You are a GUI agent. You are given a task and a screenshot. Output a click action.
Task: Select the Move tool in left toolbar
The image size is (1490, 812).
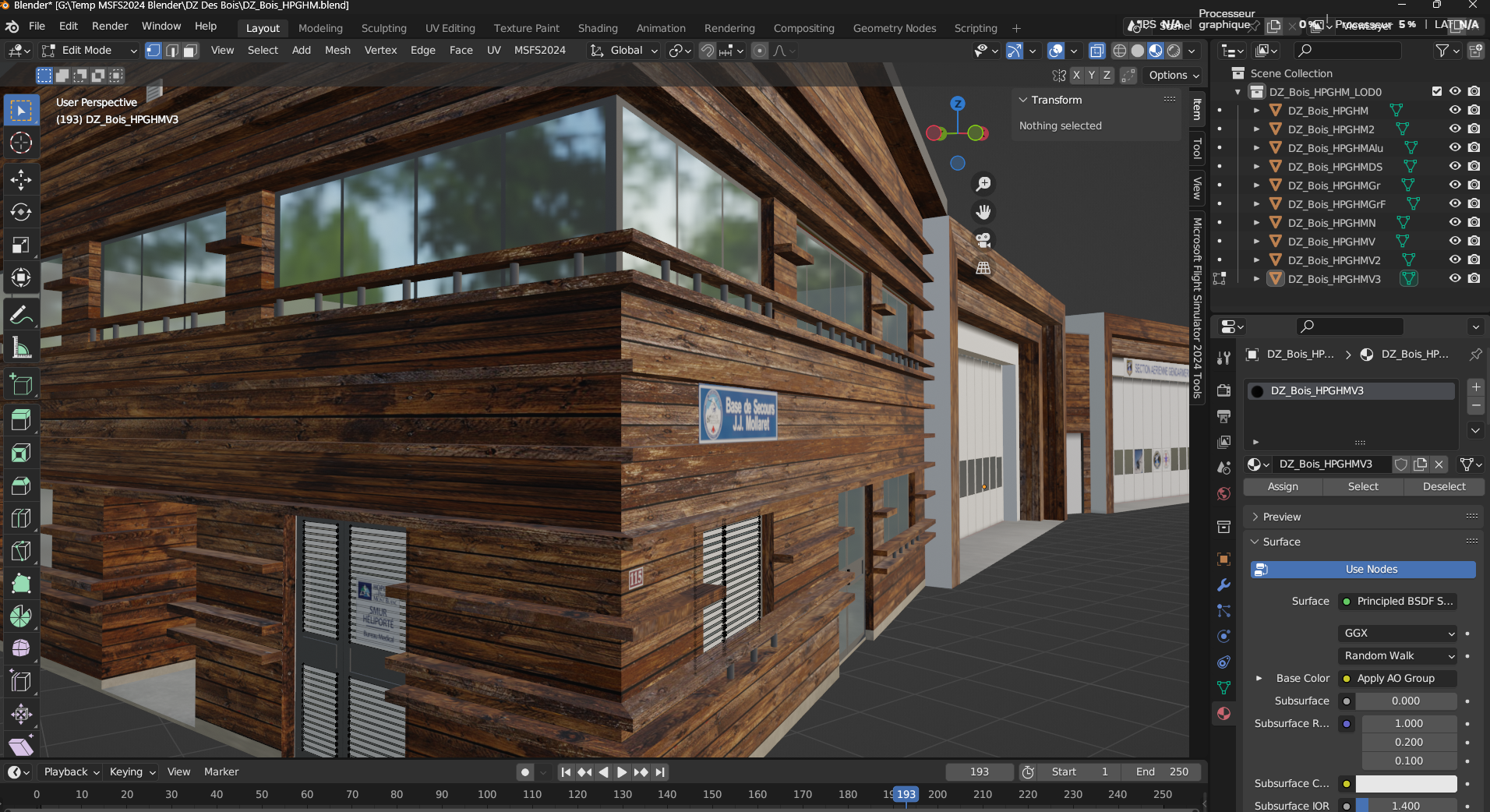coord(21,179)
